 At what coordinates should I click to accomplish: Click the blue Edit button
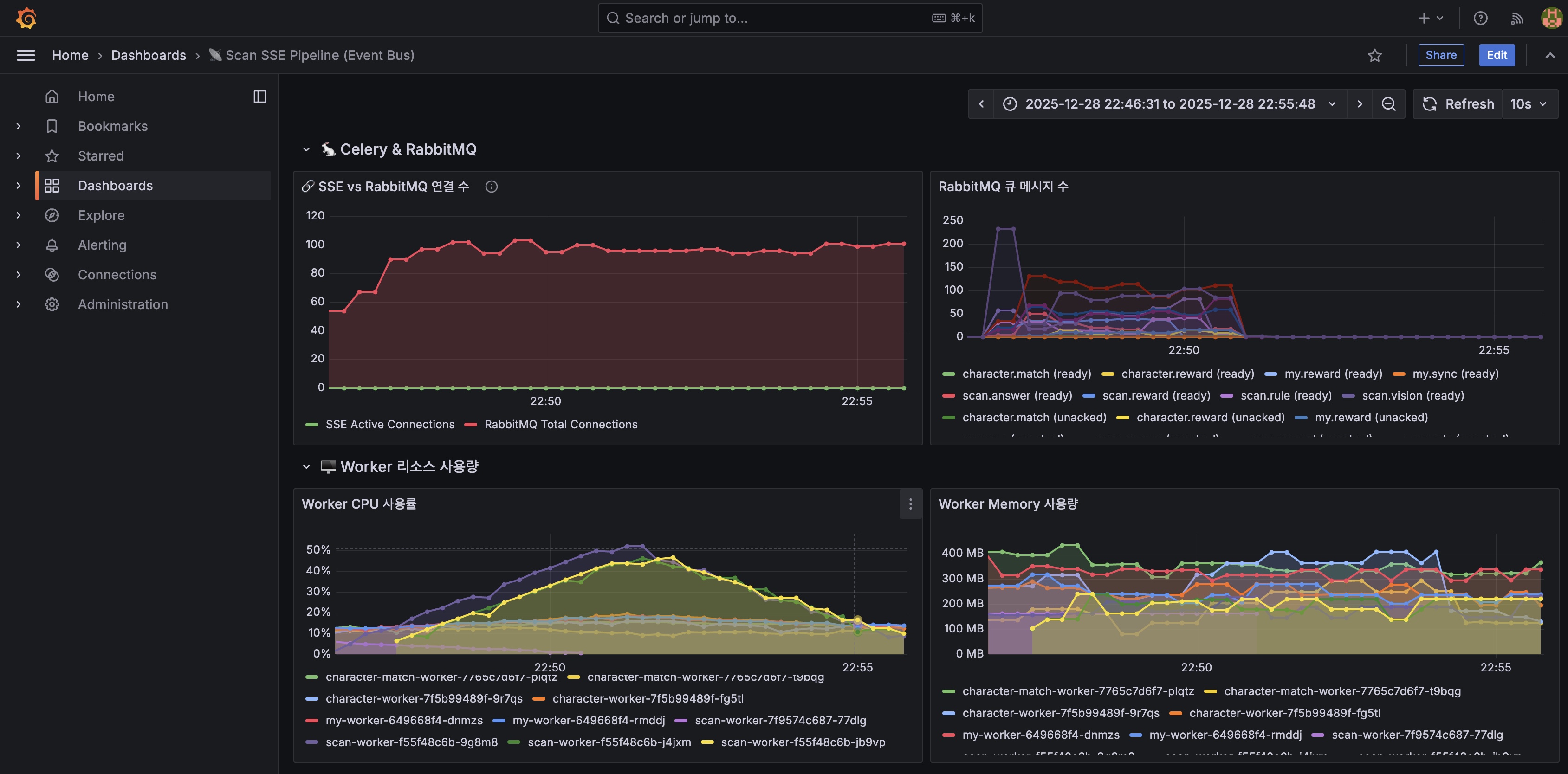point(1496,55)
